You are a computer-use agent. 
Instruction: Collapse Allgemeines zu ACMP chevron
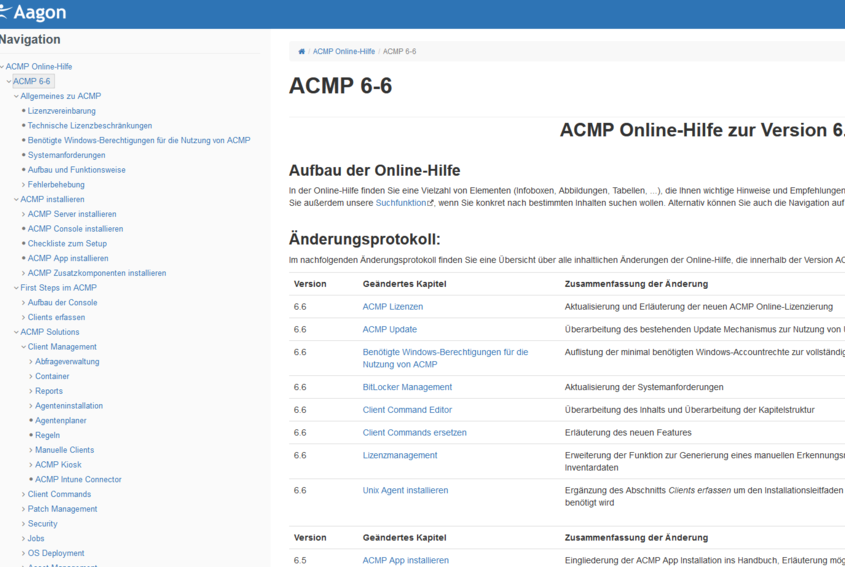16,96
